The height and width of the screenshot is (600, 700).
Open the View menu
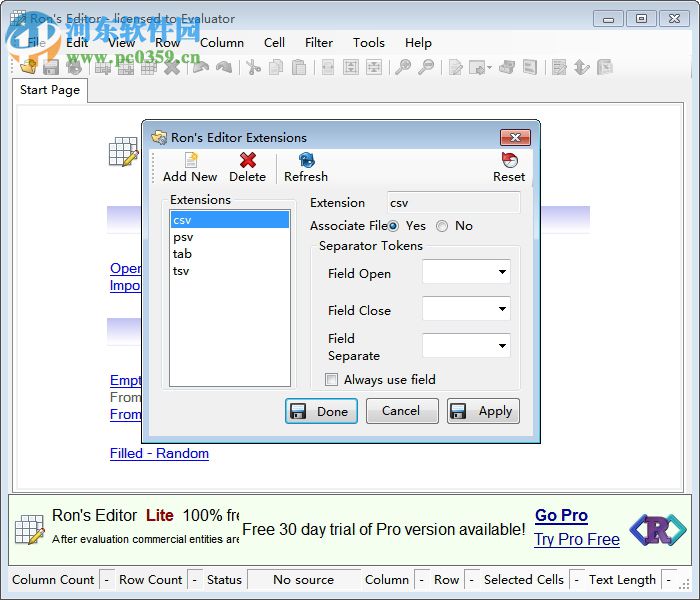121,42
